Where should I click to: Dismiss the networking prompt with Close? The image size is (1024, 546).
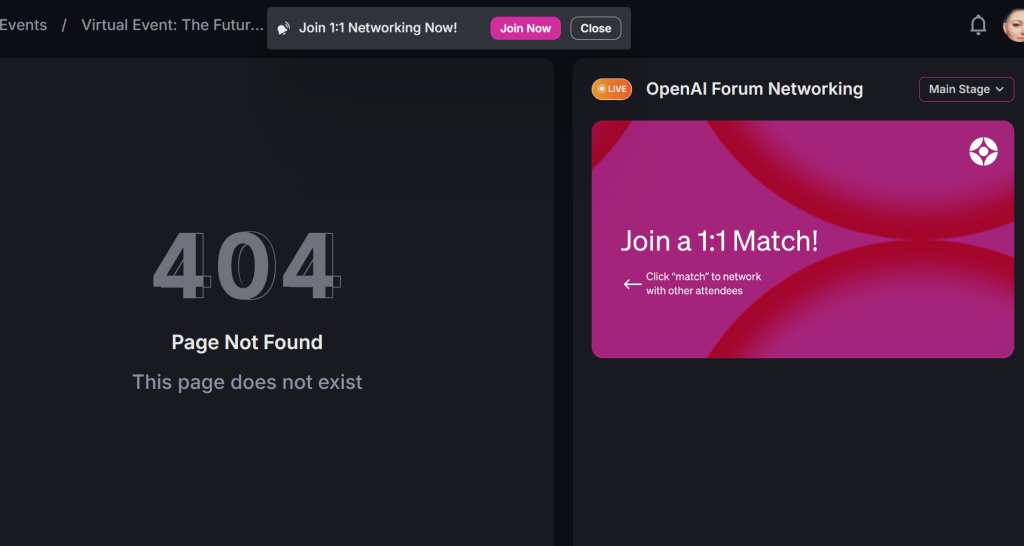595,28
